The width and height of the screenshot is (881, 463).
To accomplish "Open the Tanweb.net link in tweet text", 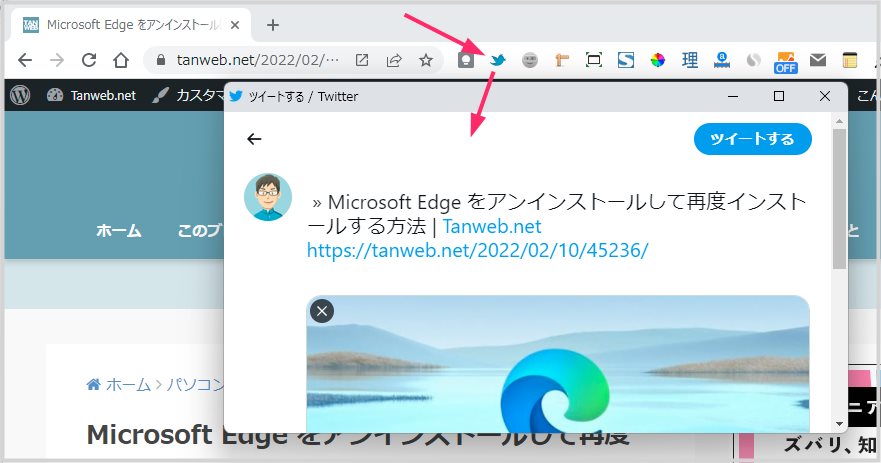I will click(x=492, y=226).
